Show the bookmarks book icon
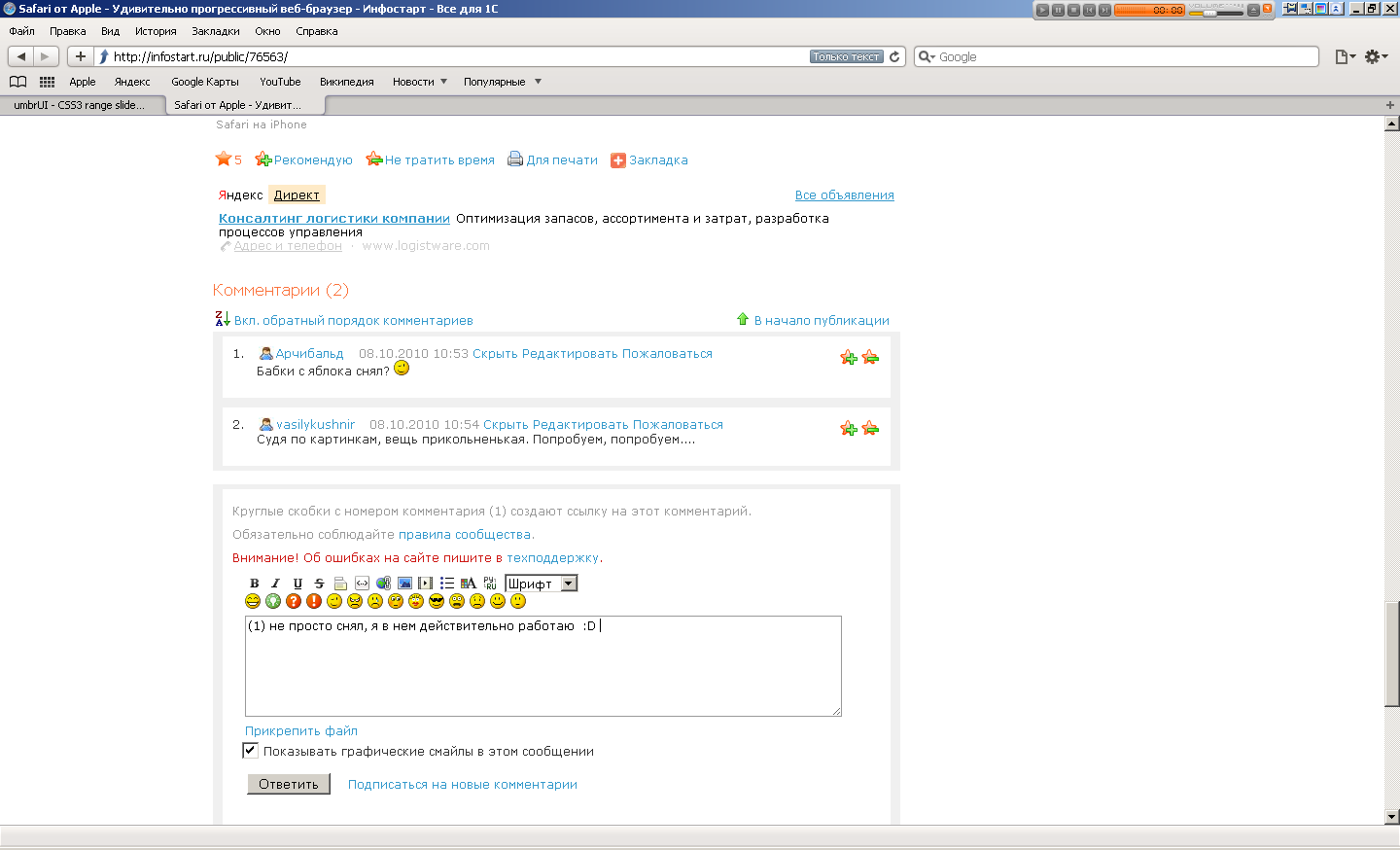This screenshot has width=1400, height=850. [17, 82]
